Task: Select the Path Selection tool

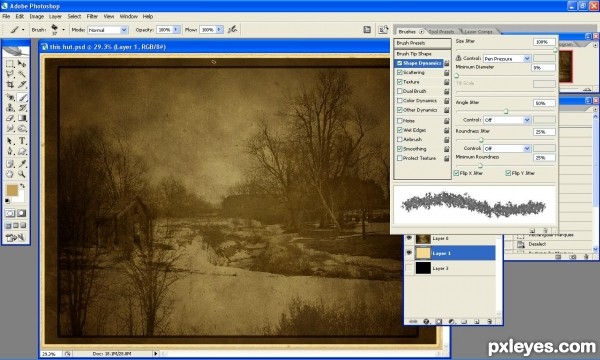Action: (x=10, y=141)
